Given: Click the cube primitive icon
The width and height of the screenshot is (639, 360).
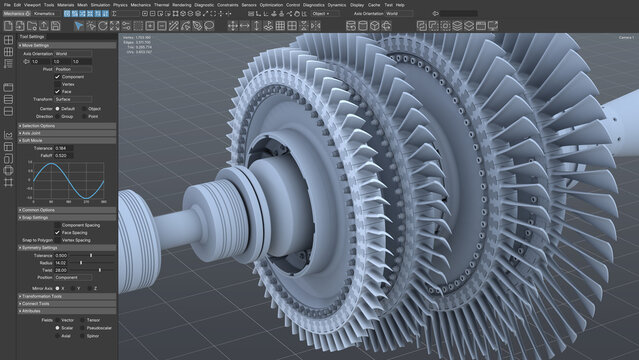Looking at the screenshot, I should (375, 26).
